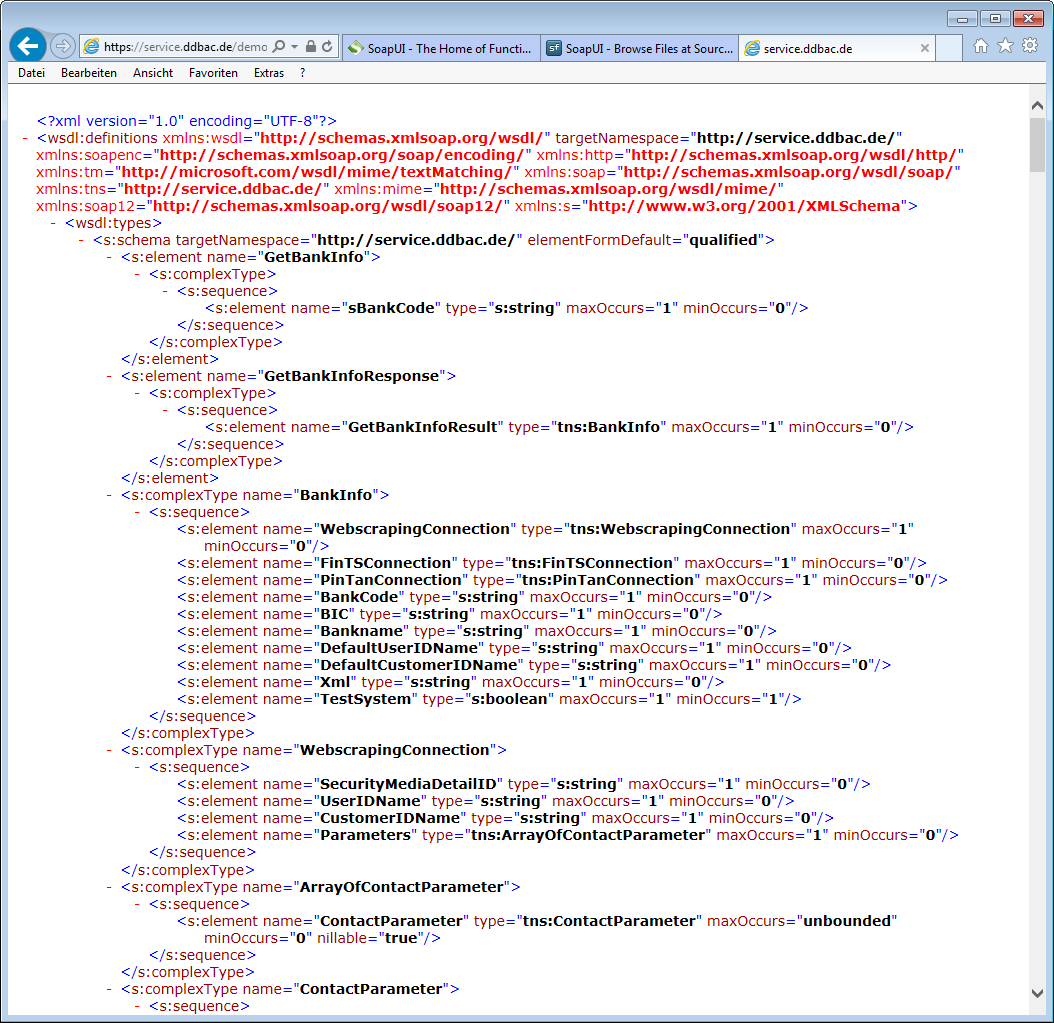Click the address bar URL field
Image resolution: width=1054 pixels, height=1023 pixels.
[186, 46]
